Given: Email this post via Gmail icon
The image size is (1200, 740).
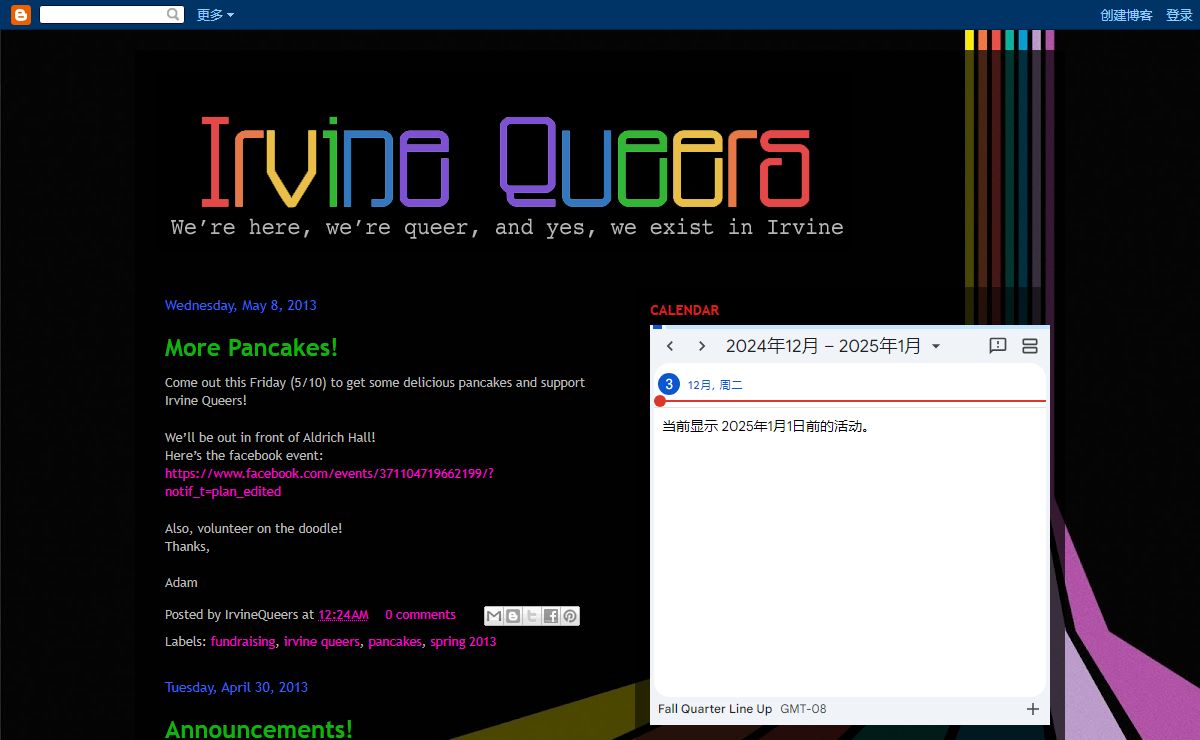Looking at the screenshot, I should click(x=494, y=616).
